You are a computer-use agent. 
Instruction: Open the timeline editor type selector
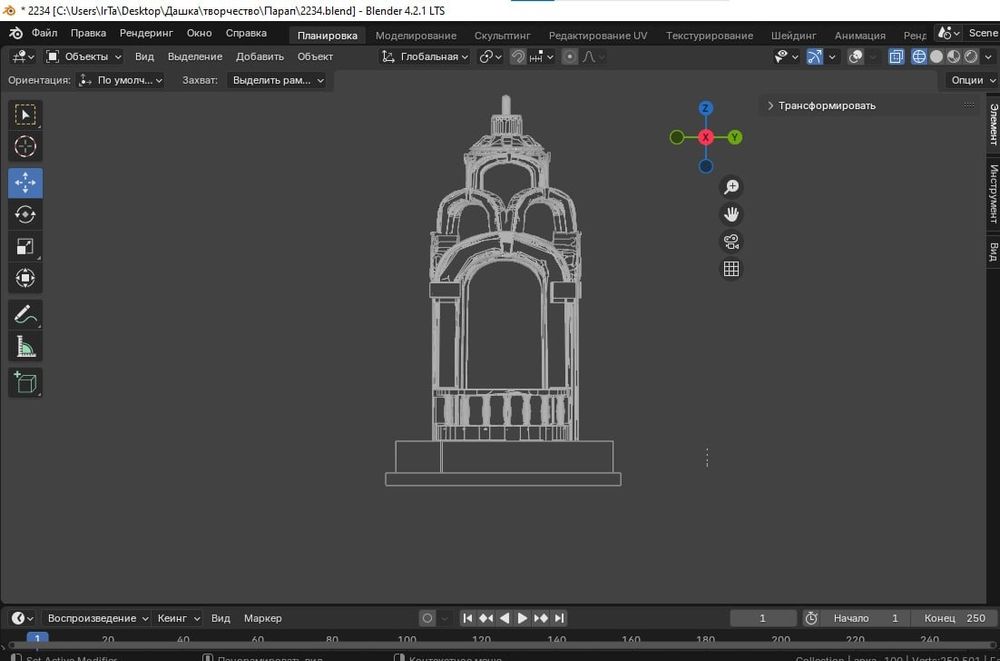click(x=22, y=618)
